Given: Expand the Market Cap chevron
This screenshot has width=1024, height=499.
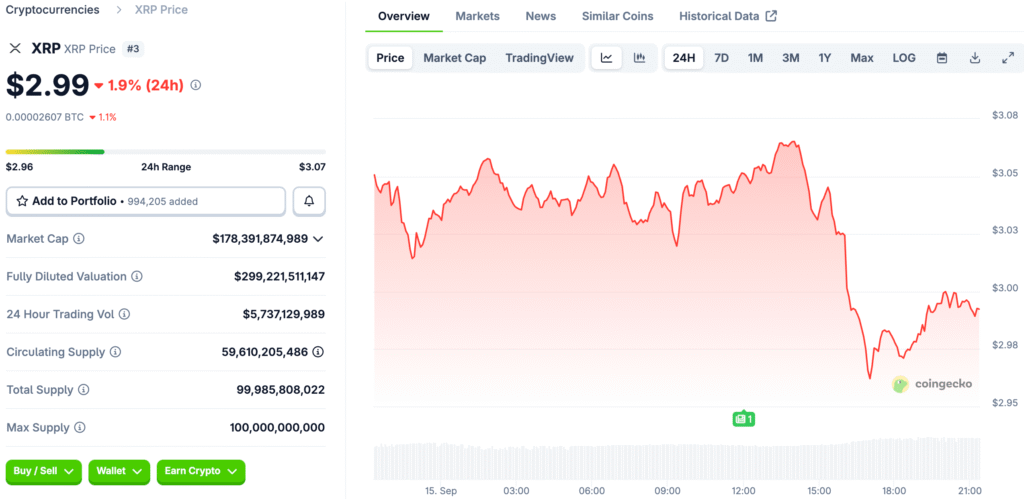Looking at the screenshot, I should click(318, 239).
